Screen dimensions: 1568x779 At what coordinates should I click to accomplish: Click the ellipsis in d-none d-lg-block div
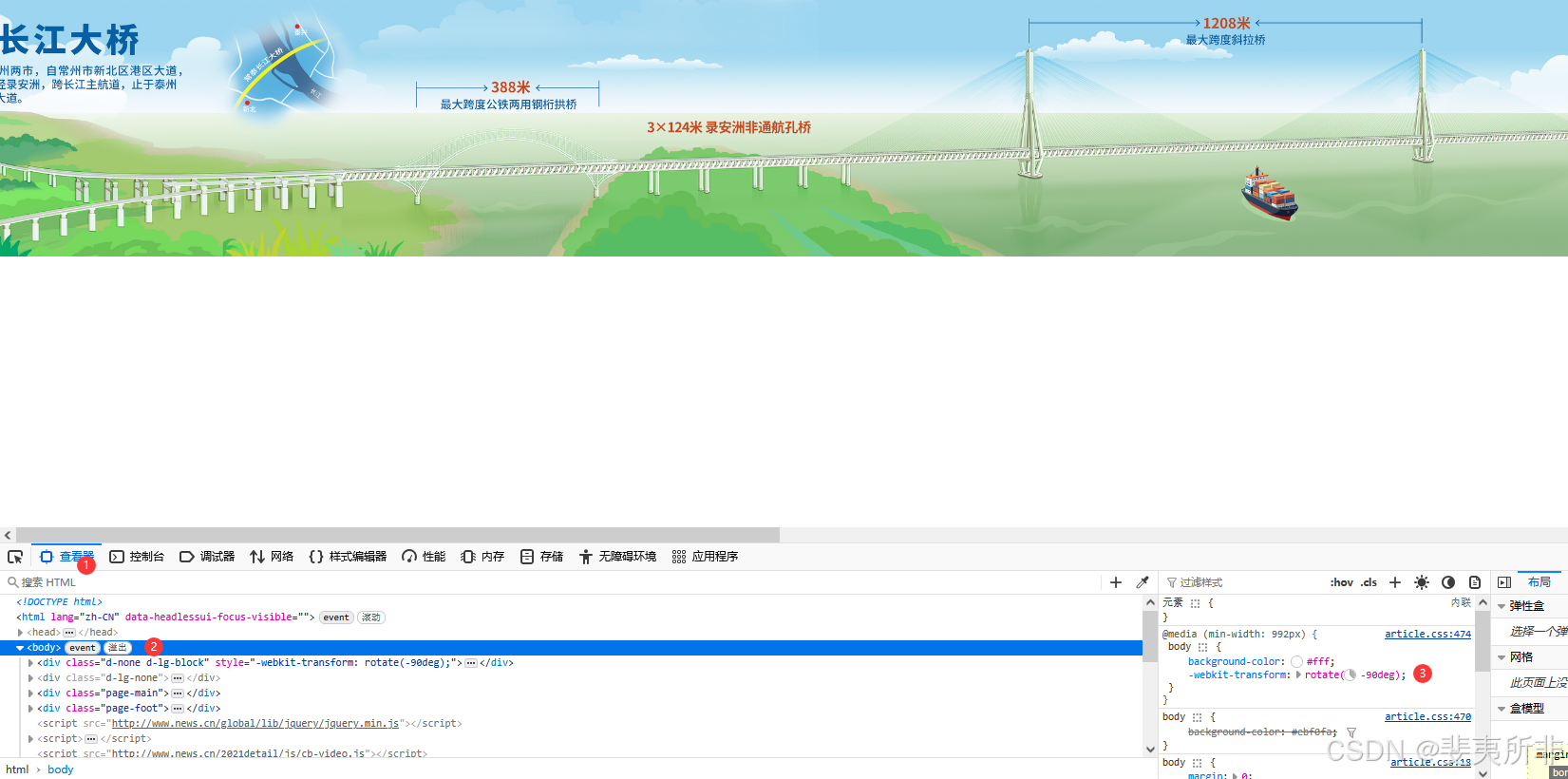[x=471, y=663]
